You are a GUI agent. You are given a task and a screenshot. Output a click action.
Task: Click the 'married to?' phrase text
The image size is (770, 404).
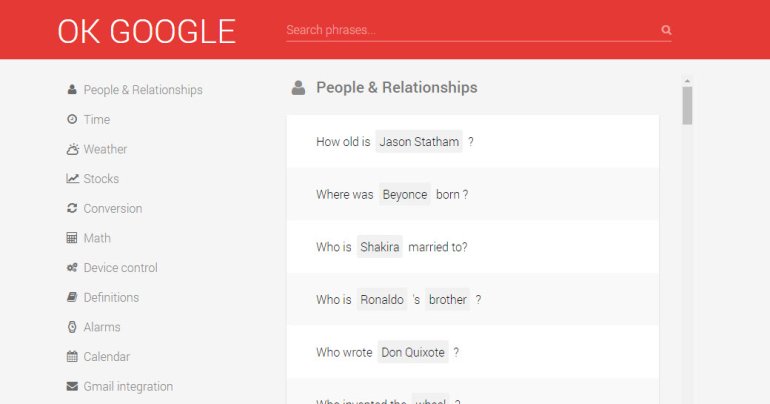pos(438,247)
